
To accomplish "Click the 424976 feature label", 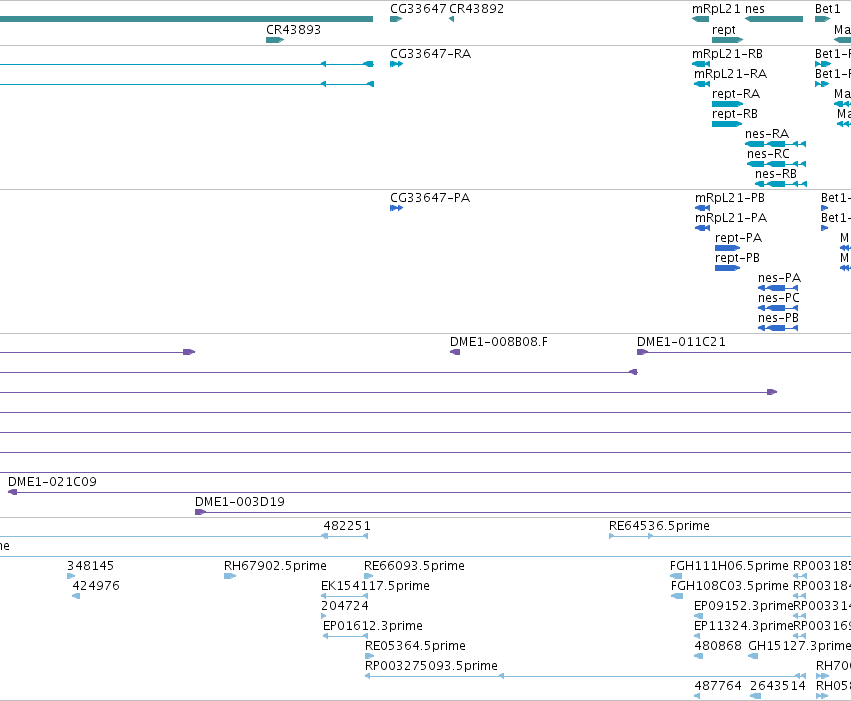I will (96, 587).
